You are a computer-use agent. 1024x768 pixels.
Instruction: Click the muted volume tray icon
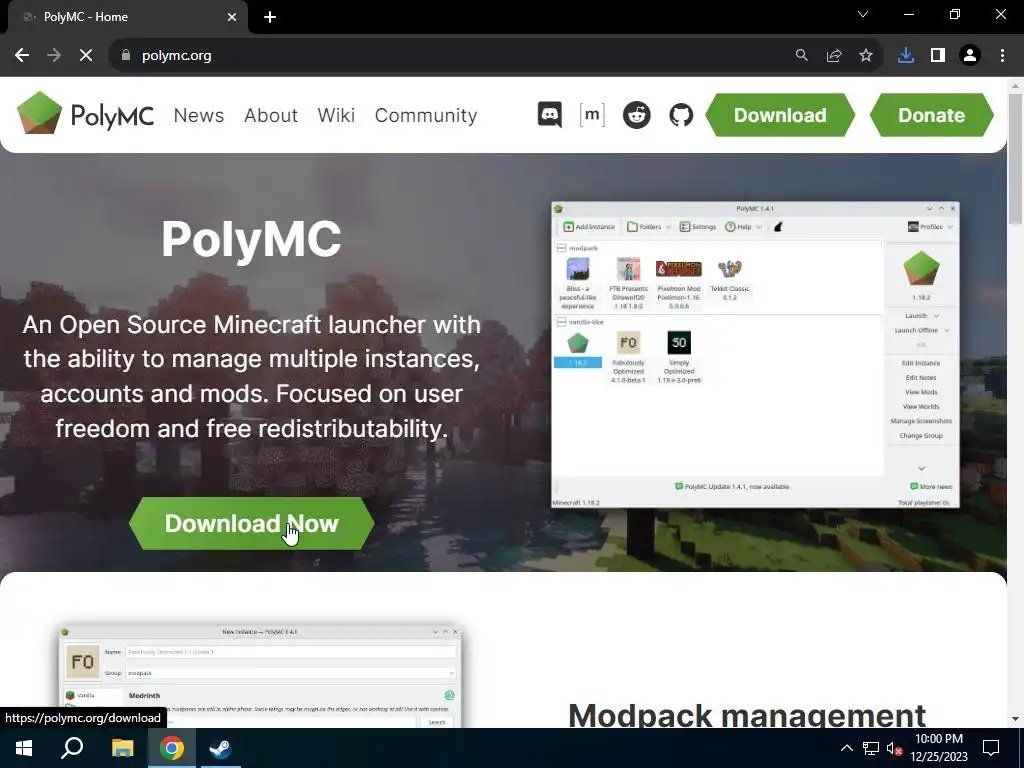coord(894,748)
